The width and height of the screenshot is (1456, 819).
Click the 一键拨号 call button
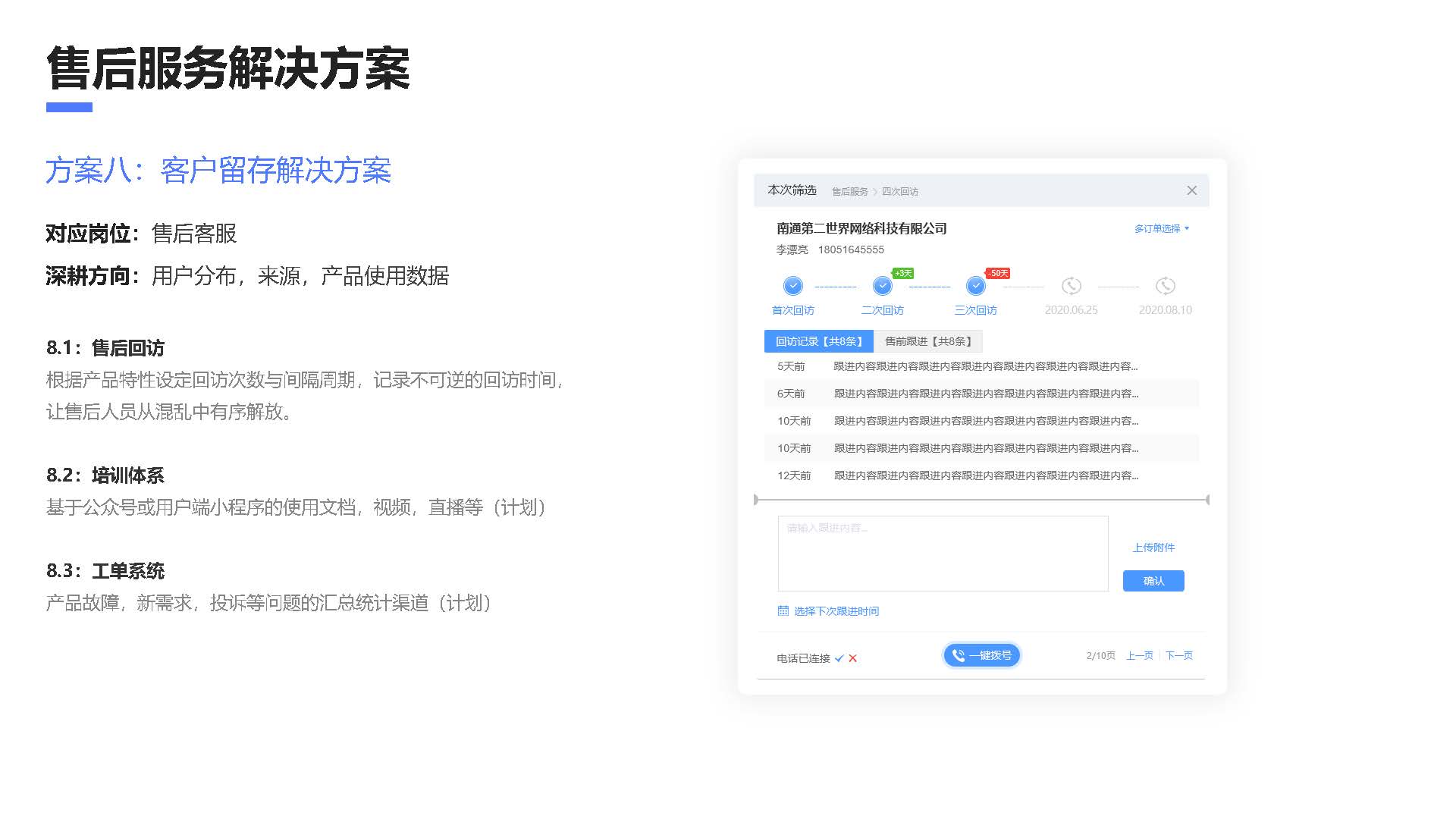point(982,655)
